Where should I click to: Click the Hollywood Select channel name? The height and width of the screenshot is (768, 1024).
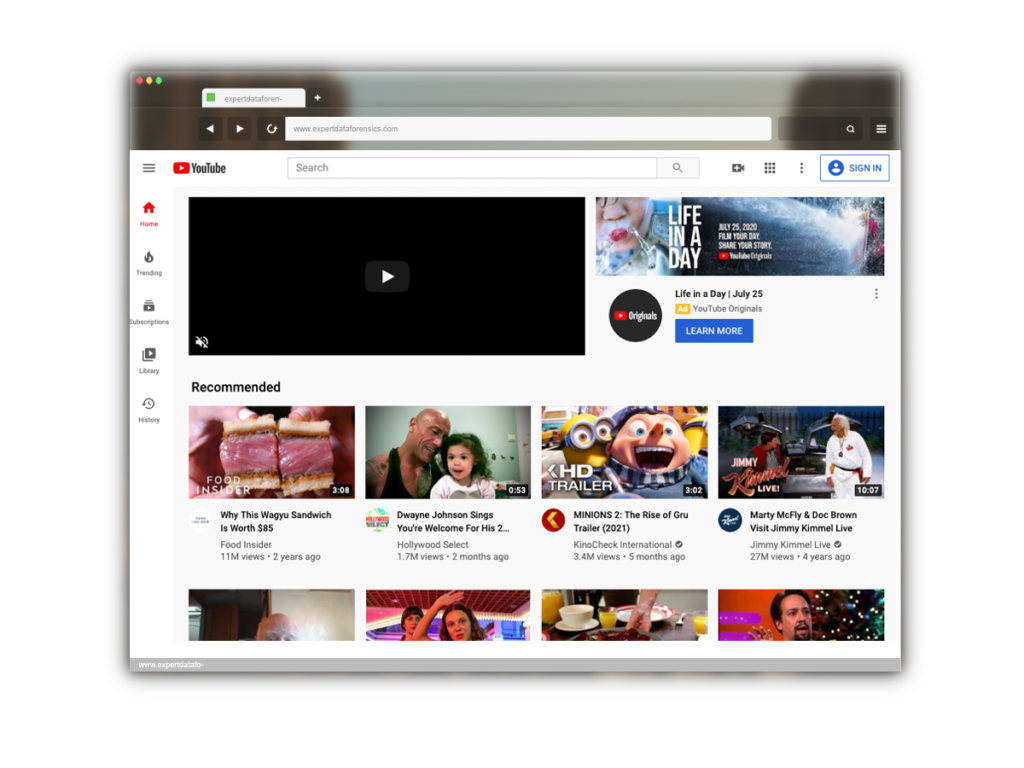[432, 545]
